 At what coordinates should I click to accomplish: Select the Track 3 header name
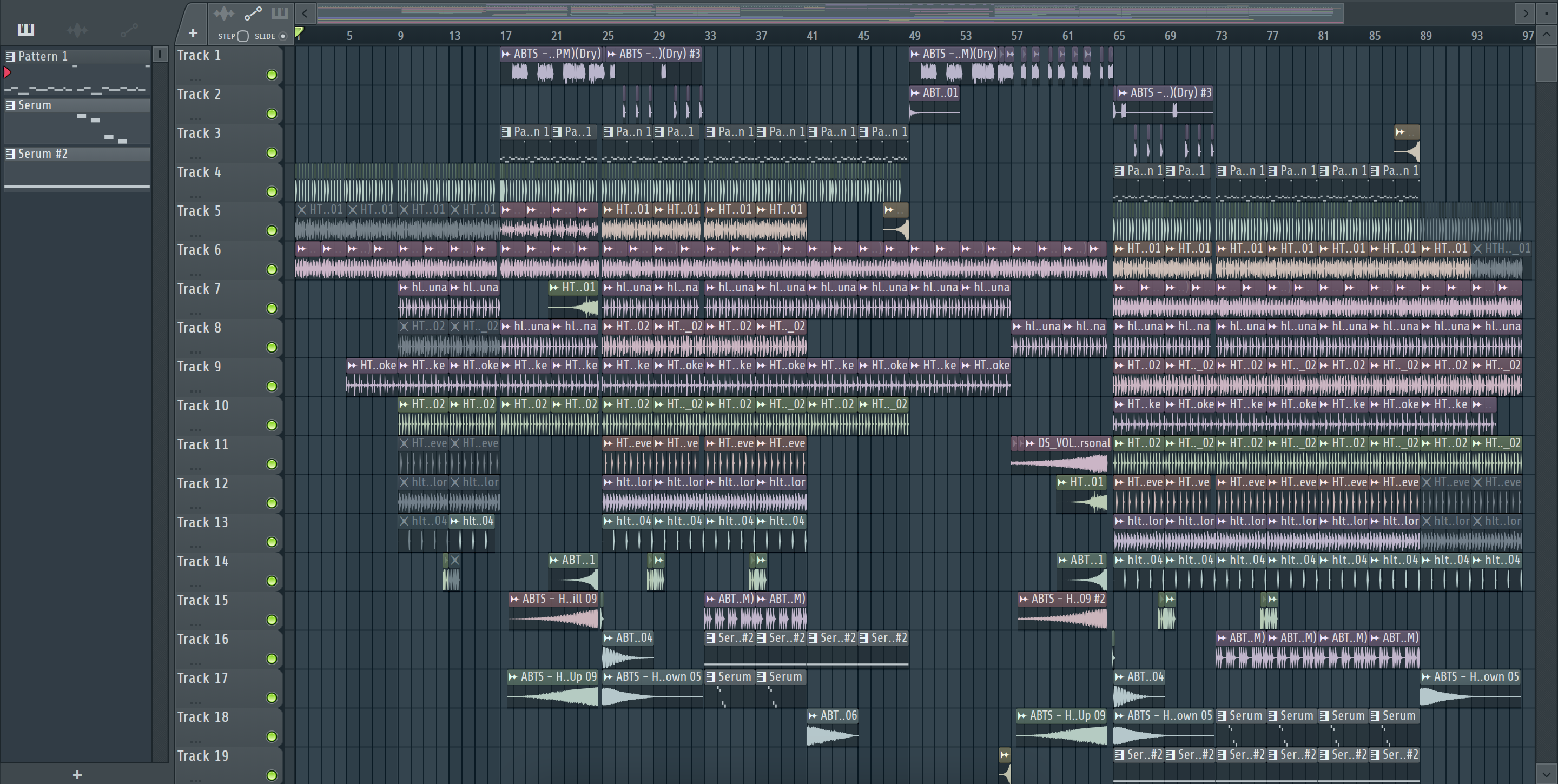click(199, 134)
